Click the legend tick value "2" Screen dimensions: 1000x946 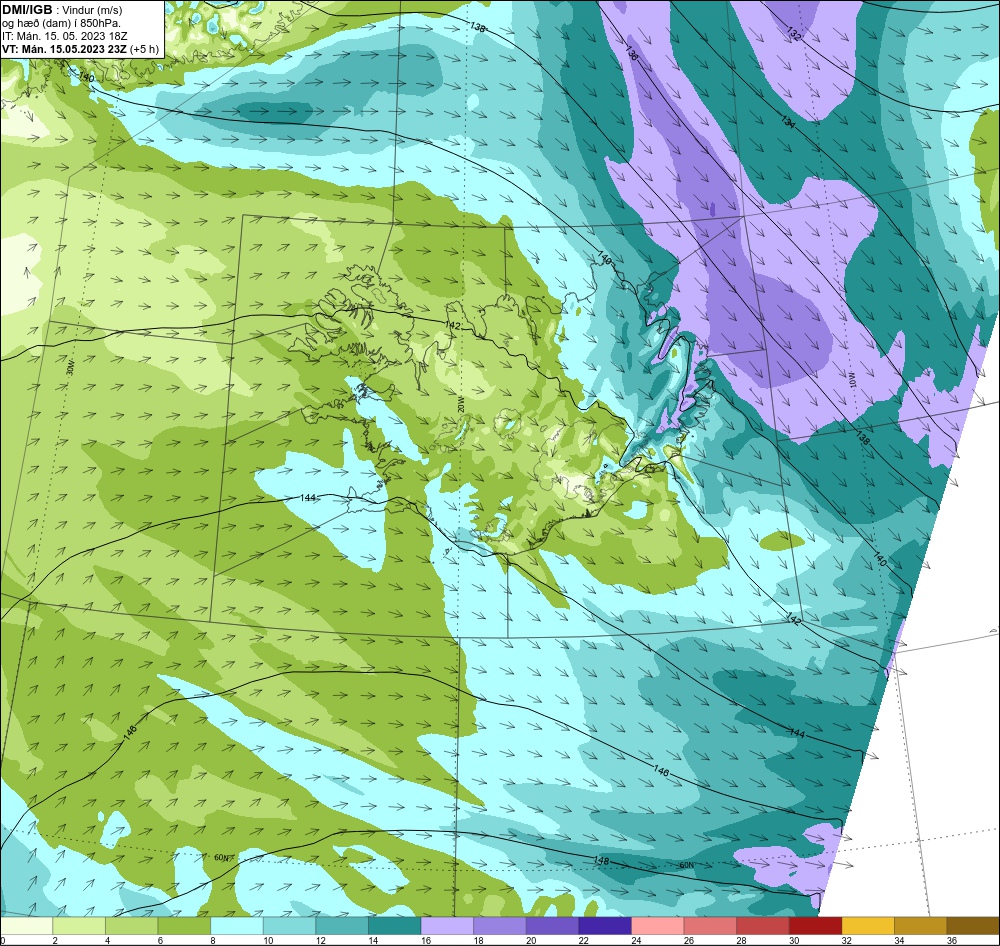pyautogui.click(x=55, y=940)
